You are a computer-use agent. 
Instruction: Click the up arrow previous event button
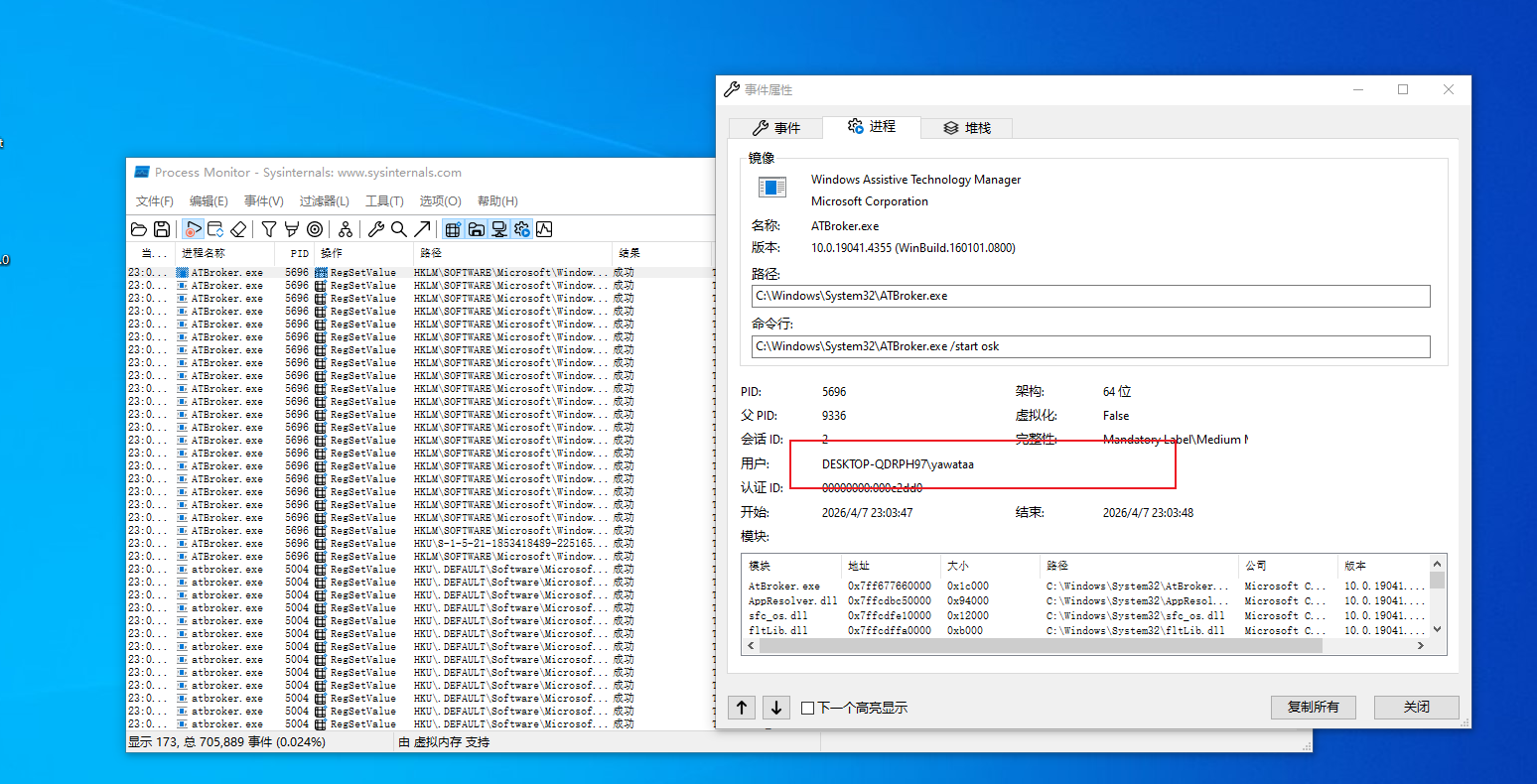(x=742, y=707)
